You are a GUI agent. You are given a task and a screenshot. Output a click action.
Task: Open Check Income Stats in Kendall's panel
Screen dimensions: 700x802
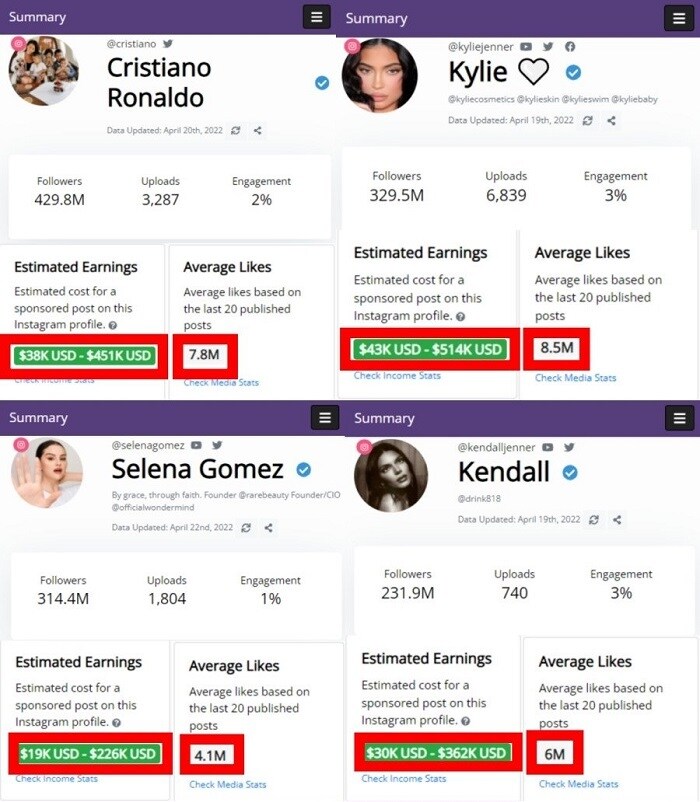click(x=403, y=779)
